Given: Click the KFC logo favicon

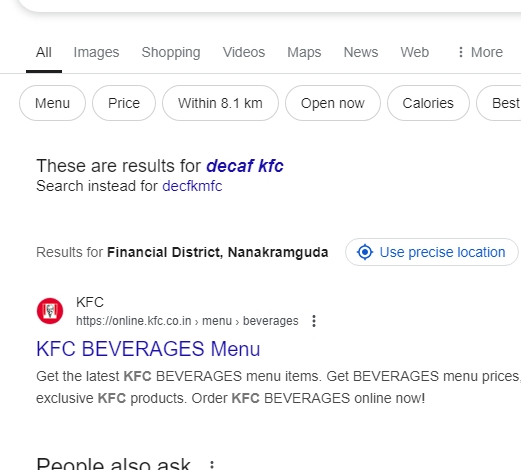Looking at the screenshot, I should [x=50, y=311].
